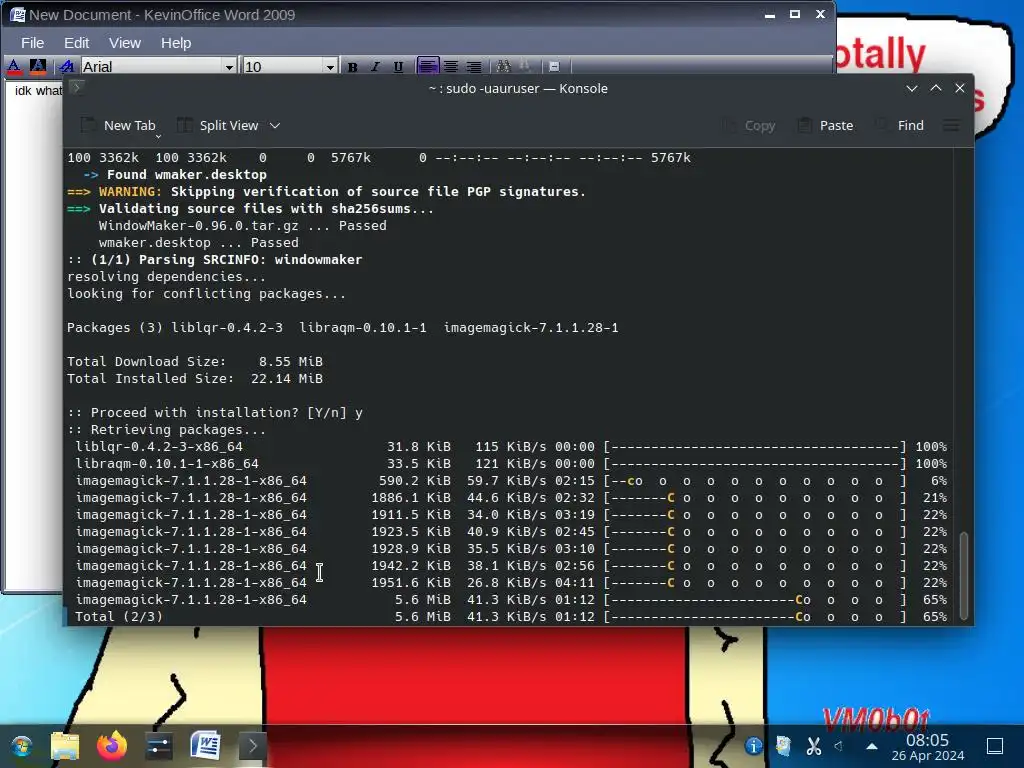Click the 'Found wmaker.desktop' terminal line
Viewport: 1024px width, 768px height.
click(175, 174)
